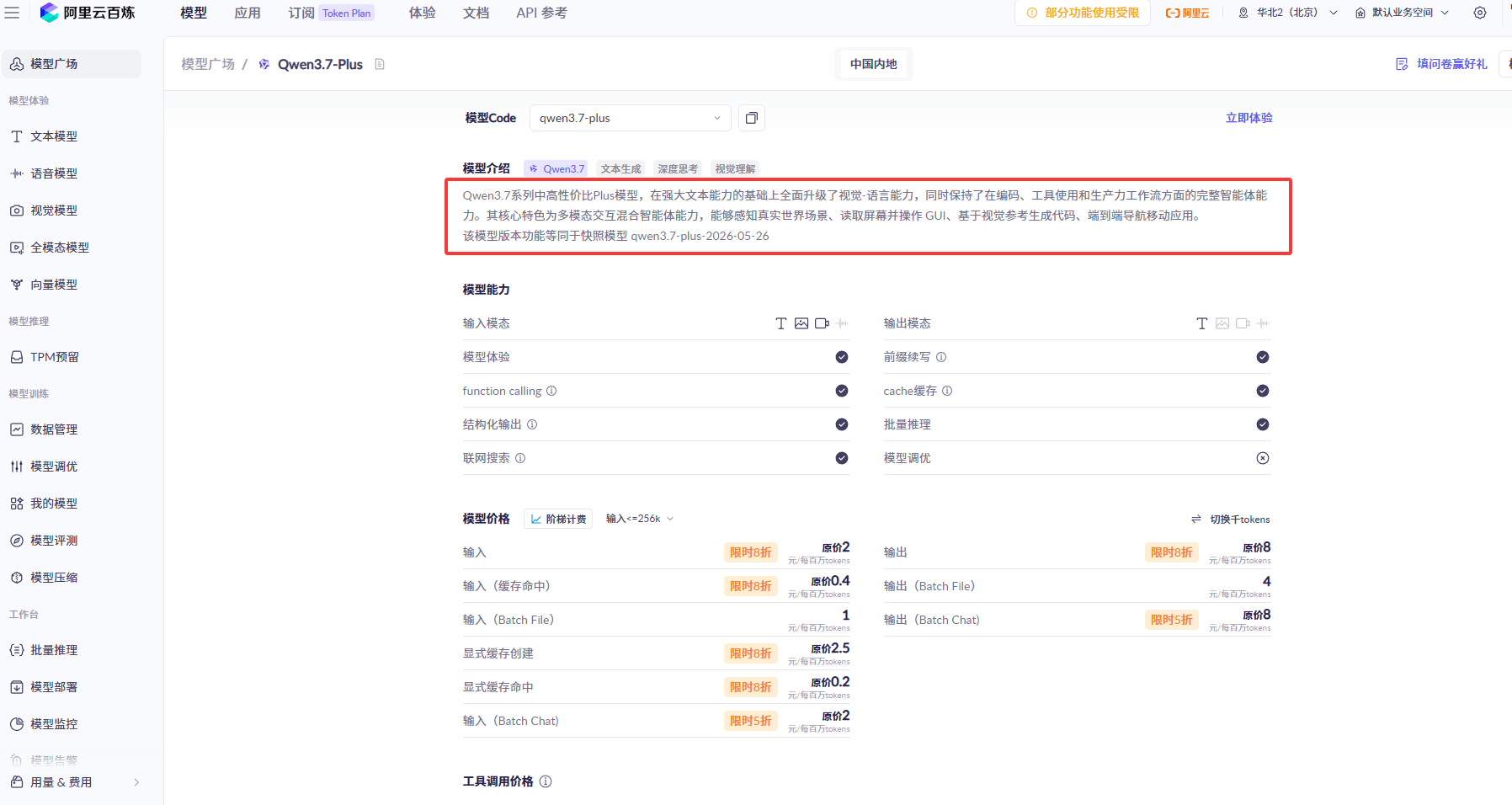Select TPM预留 in the sidebar
The width and height of the screenshot is (1512, 805).
pos(72,357)
